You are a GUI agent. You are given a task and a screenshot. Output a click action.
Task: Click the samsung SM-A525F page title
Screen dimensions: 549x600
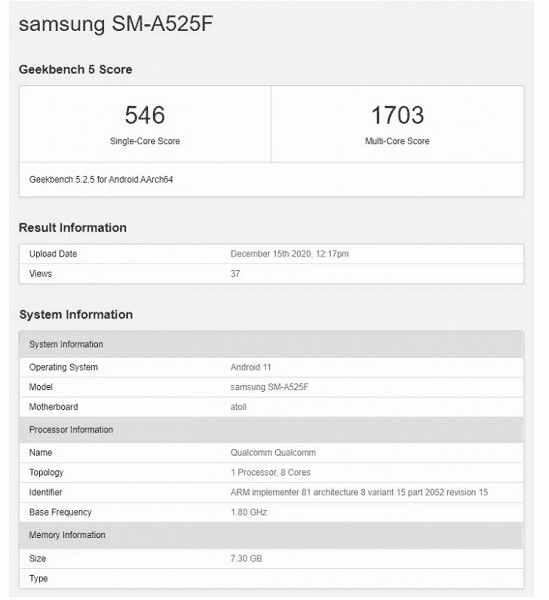point(116,24)
